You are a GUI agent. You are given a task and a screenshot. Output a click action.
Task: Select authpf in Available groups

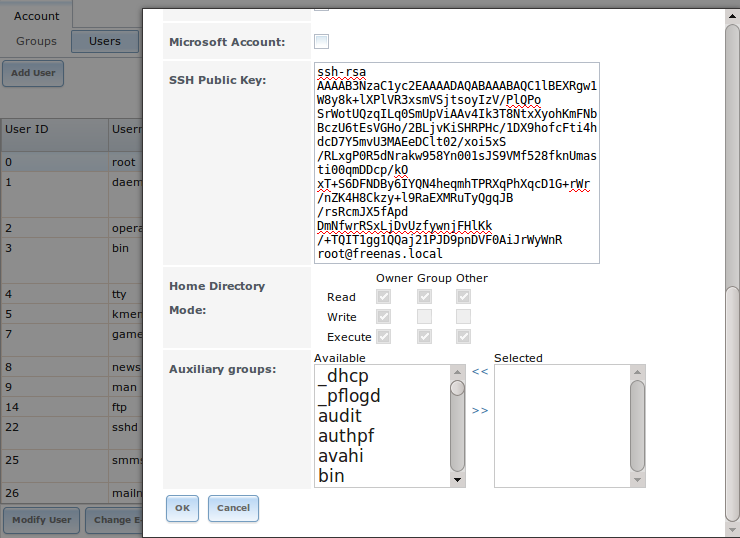click(383, 436)
